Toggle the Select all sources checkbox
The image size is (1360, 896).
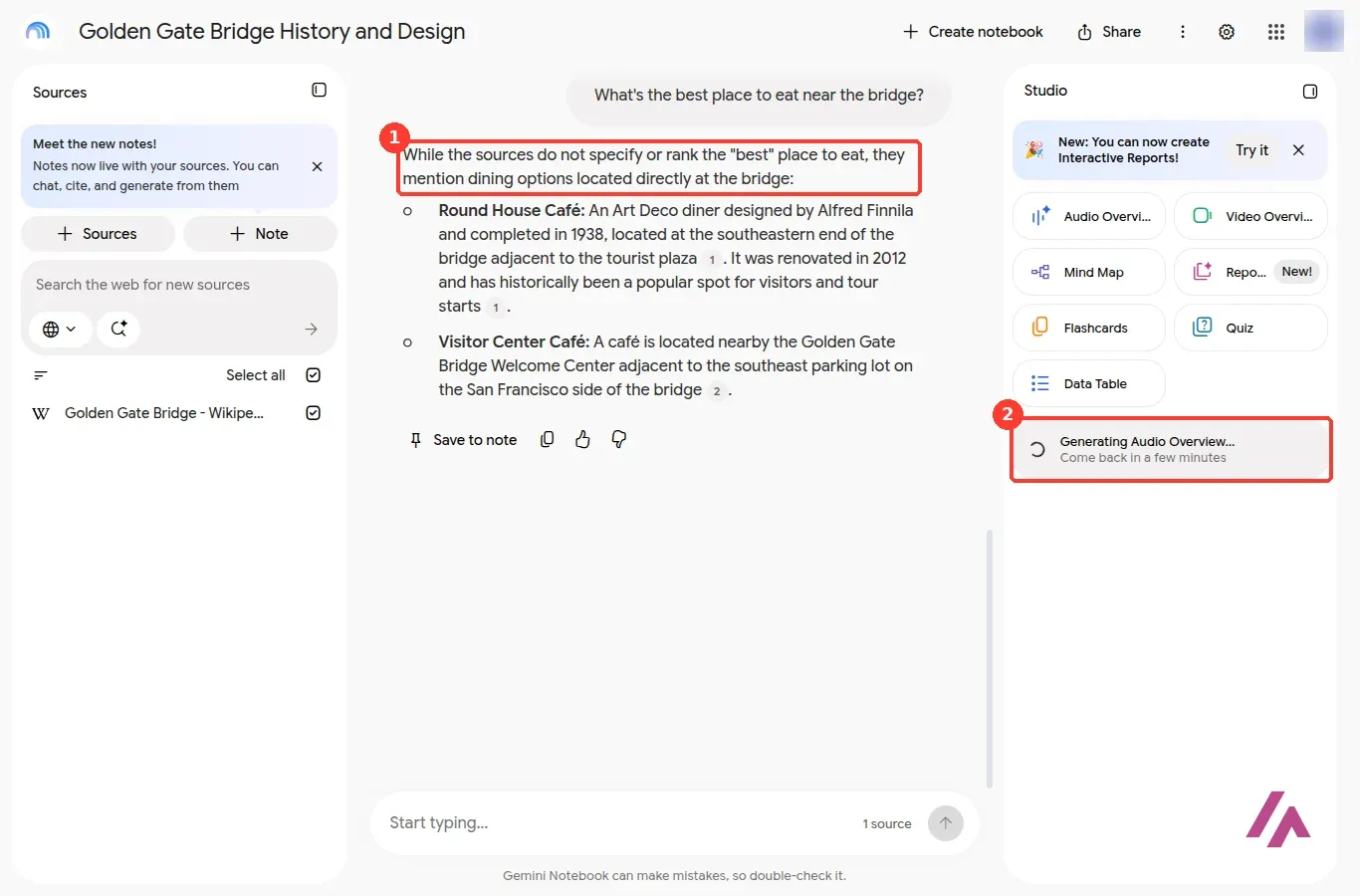click(x=313, y=375)
